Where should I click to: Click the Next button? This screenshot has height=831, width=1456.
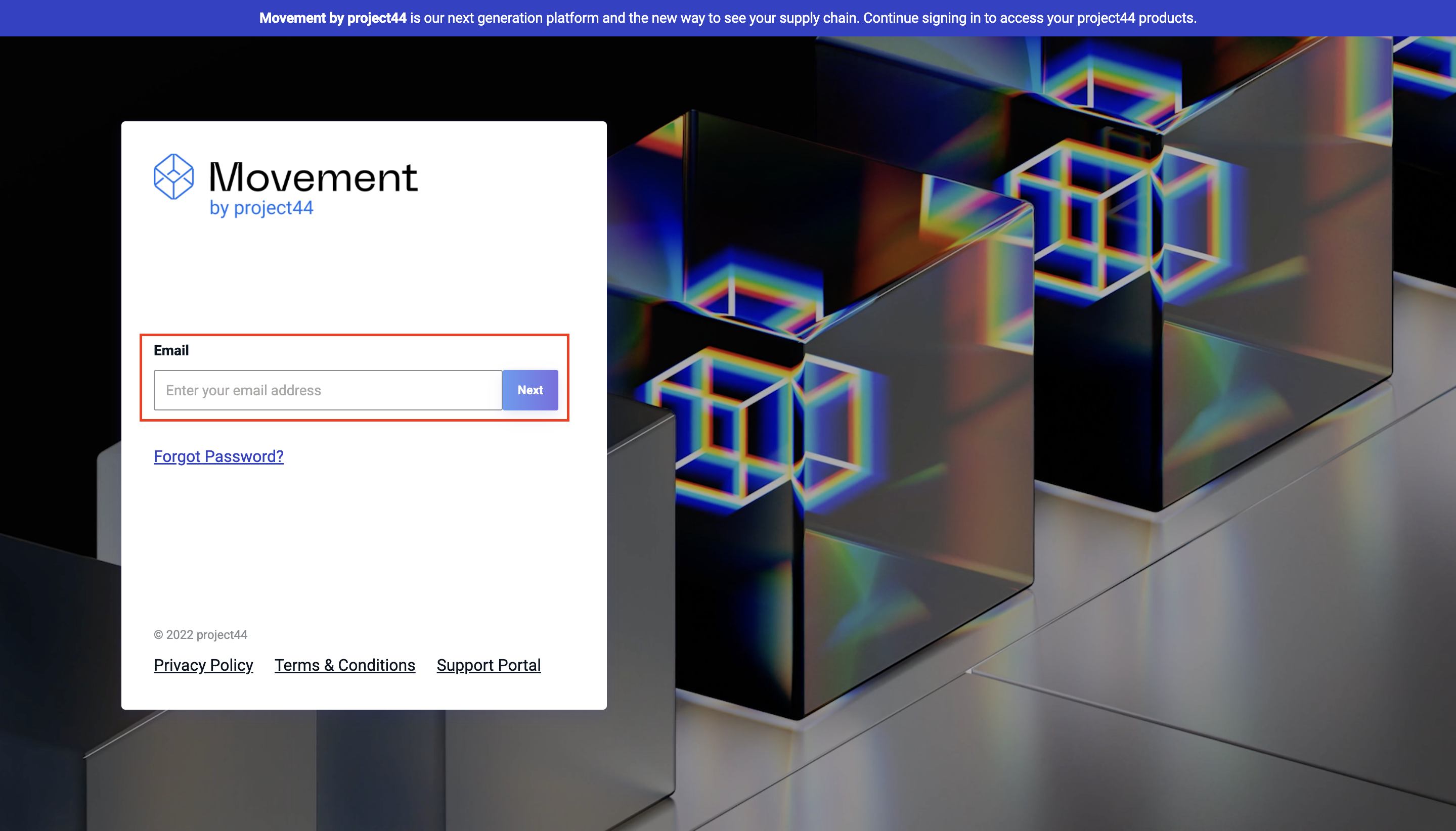tap(530, 390)
